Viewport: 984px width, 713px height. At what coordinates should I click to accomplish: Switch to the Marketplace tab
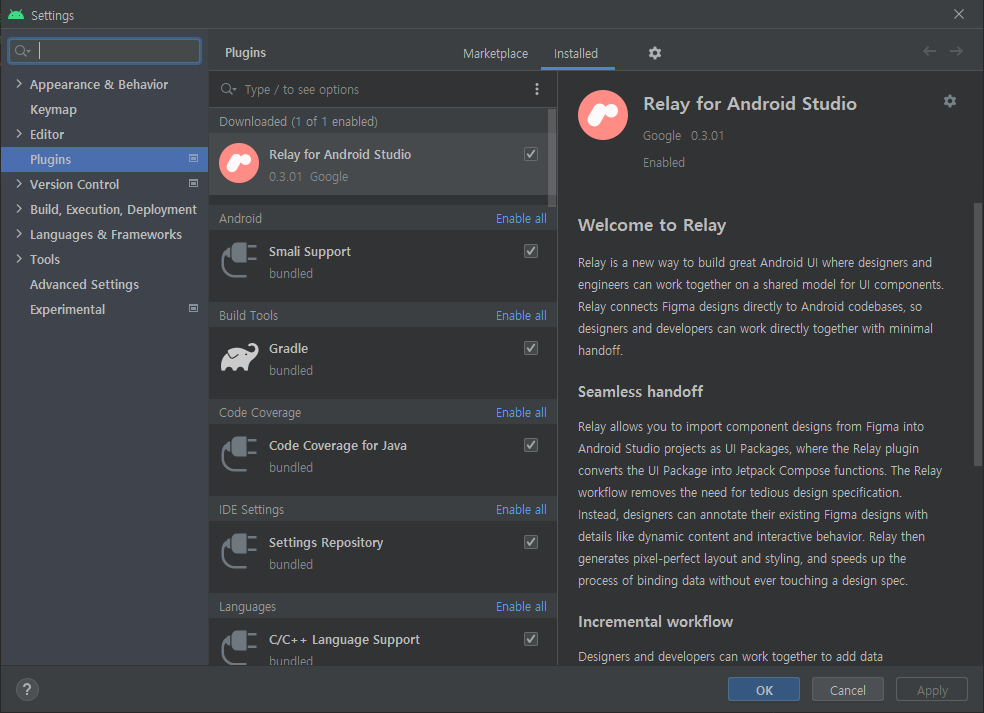495,53
